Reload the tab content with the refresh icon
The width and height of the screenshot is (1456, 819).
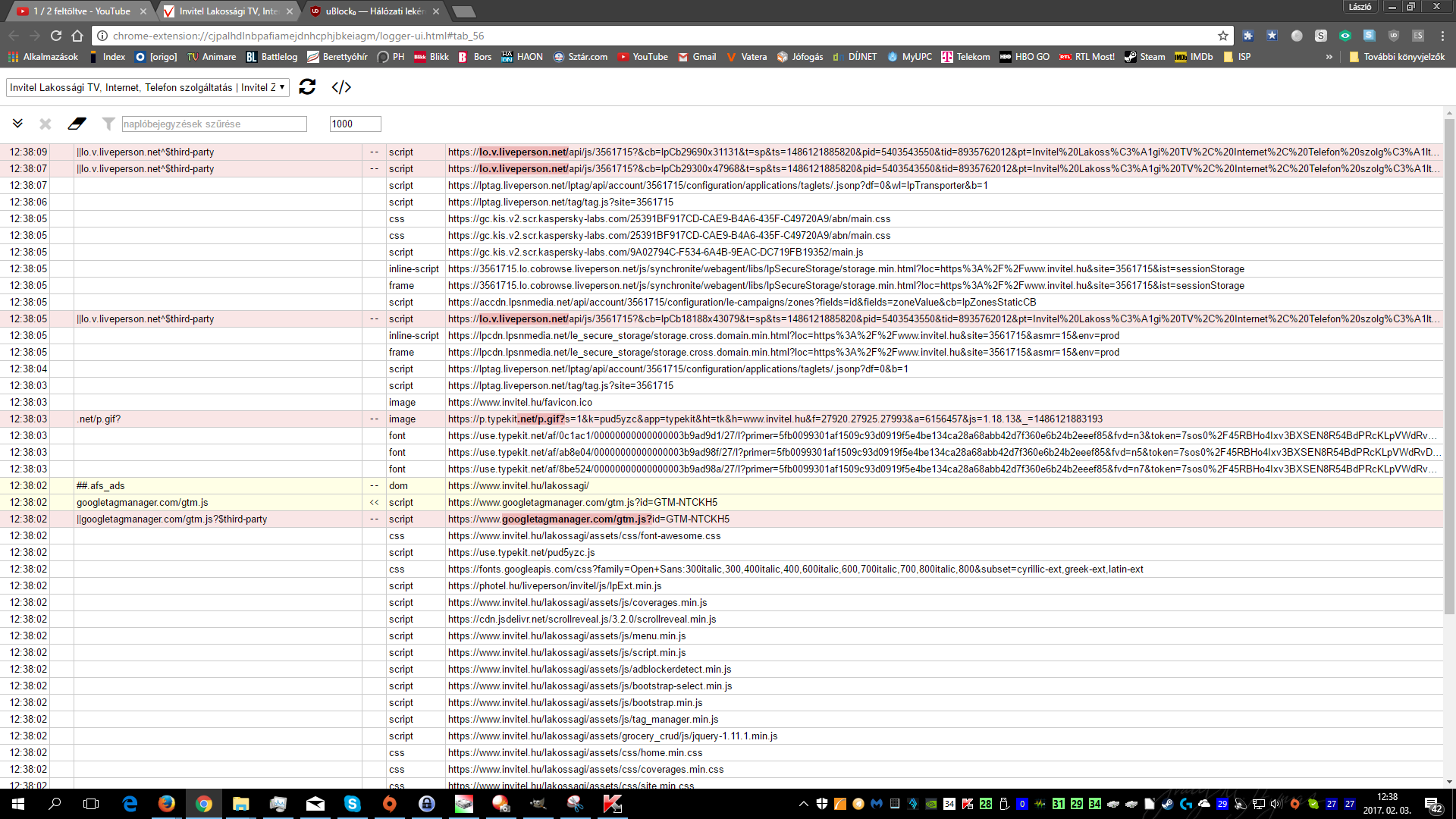[x=307, y=87]
